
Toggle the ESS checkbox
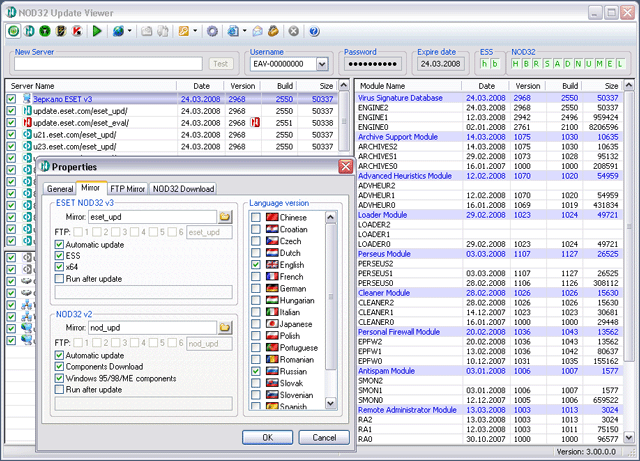click(59, 256)
